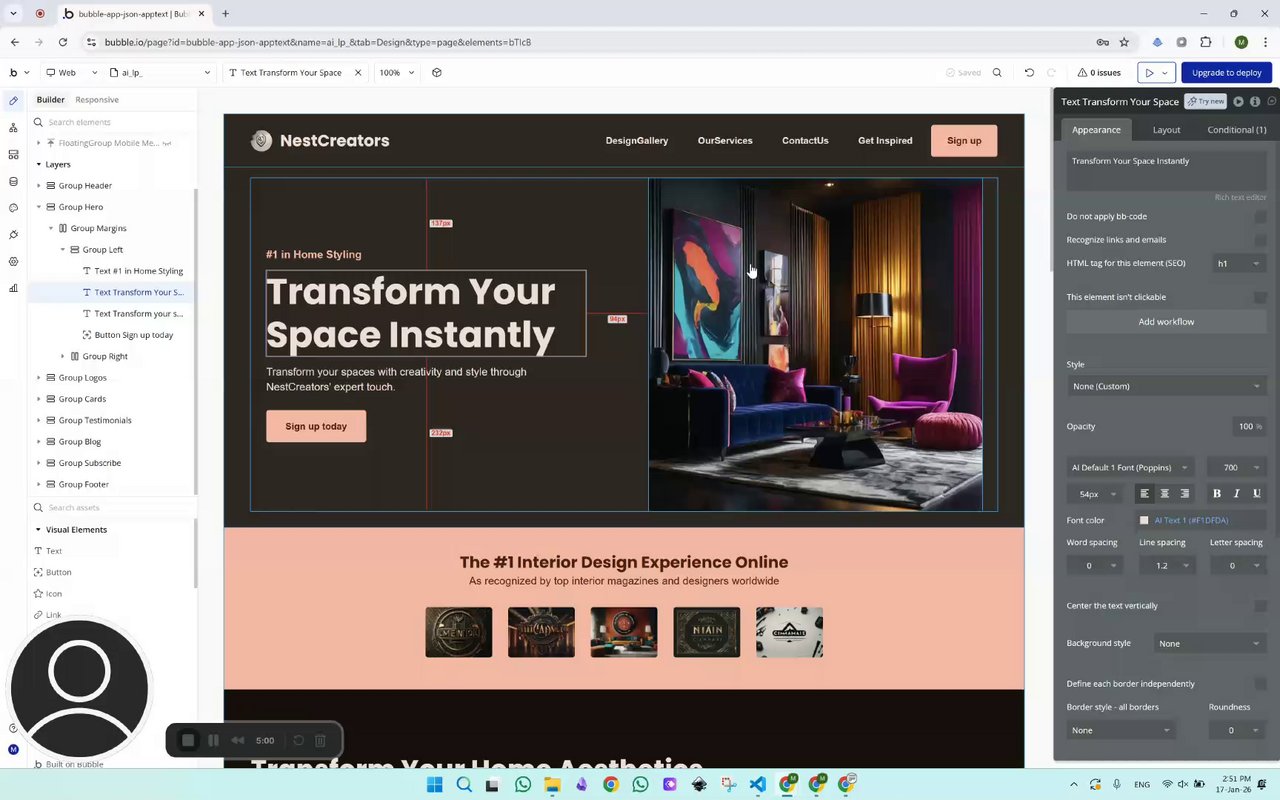Toggle 'Define each border independently' checkbox
1280x800 pixels.
1260,684
